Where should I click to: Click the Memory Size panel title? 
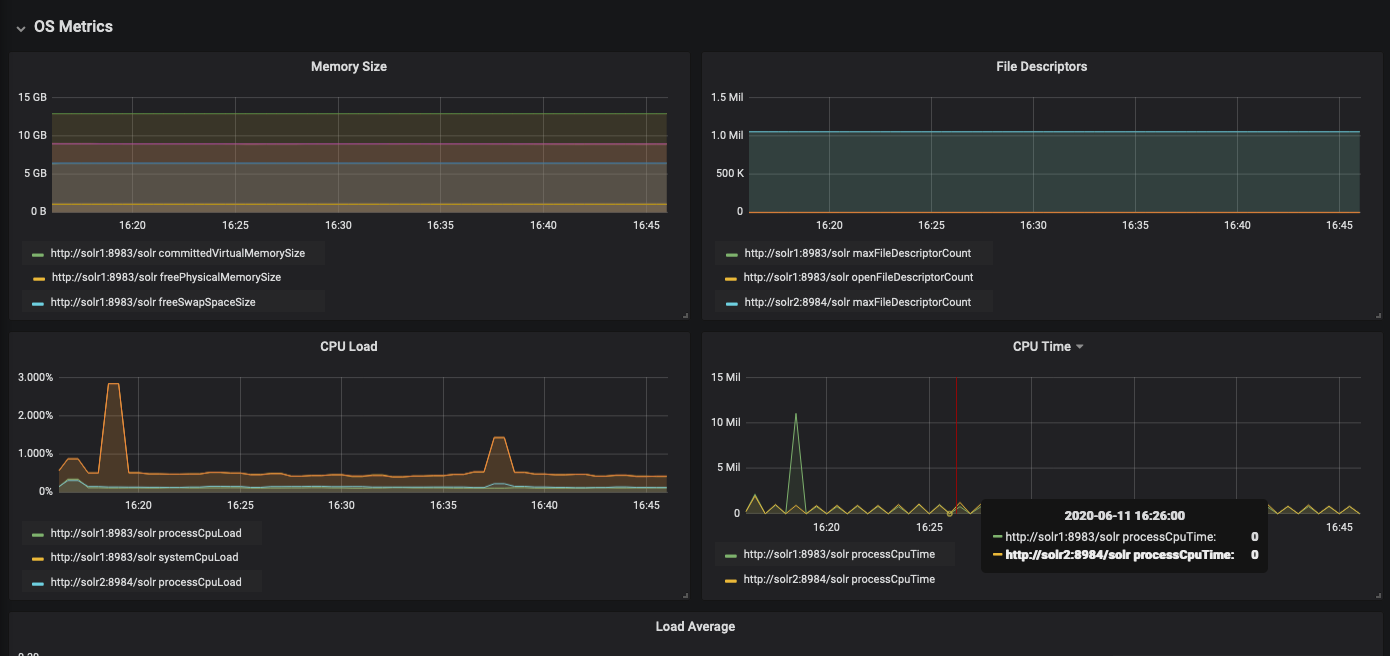[348, 67]
